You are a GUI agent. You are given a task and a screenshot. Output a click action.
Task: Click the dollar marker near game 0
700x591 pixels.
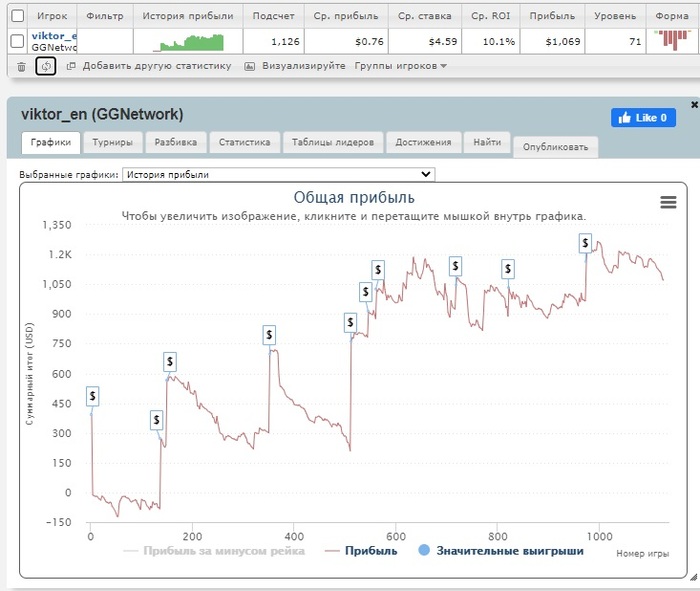[92, 396]
